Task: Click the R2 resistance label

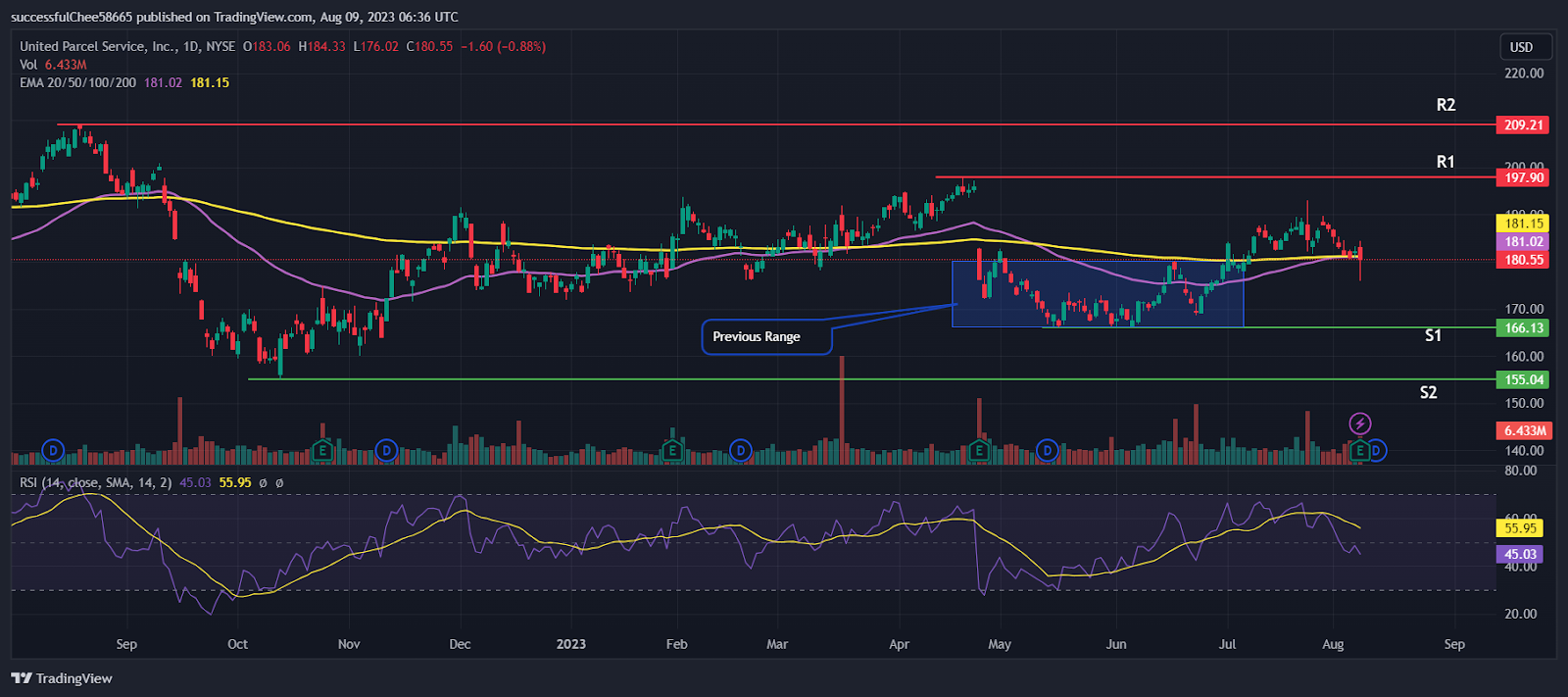Action: (x=1445, y=105)
